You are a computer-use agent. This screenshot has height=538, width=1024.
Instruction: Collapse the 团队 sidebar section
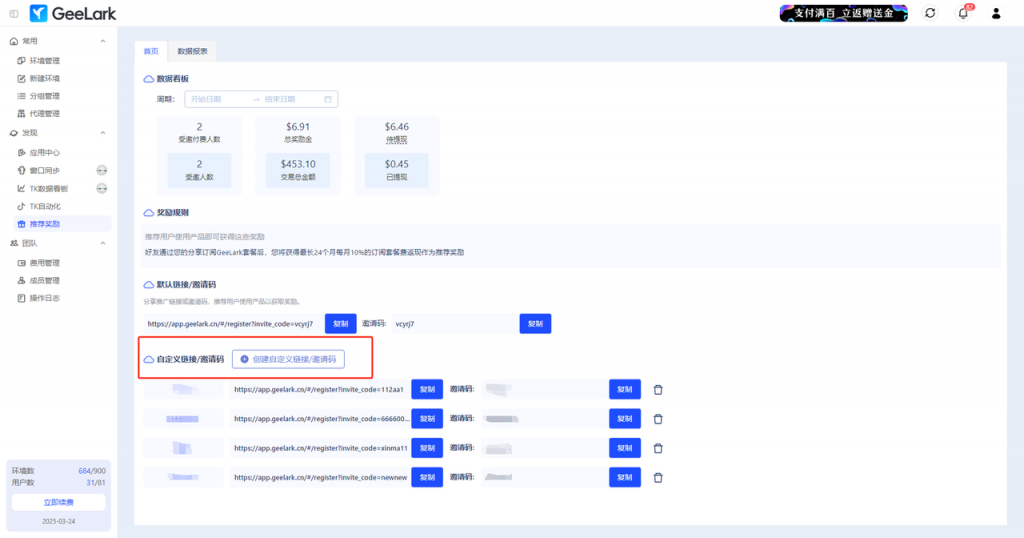(103, 243)
